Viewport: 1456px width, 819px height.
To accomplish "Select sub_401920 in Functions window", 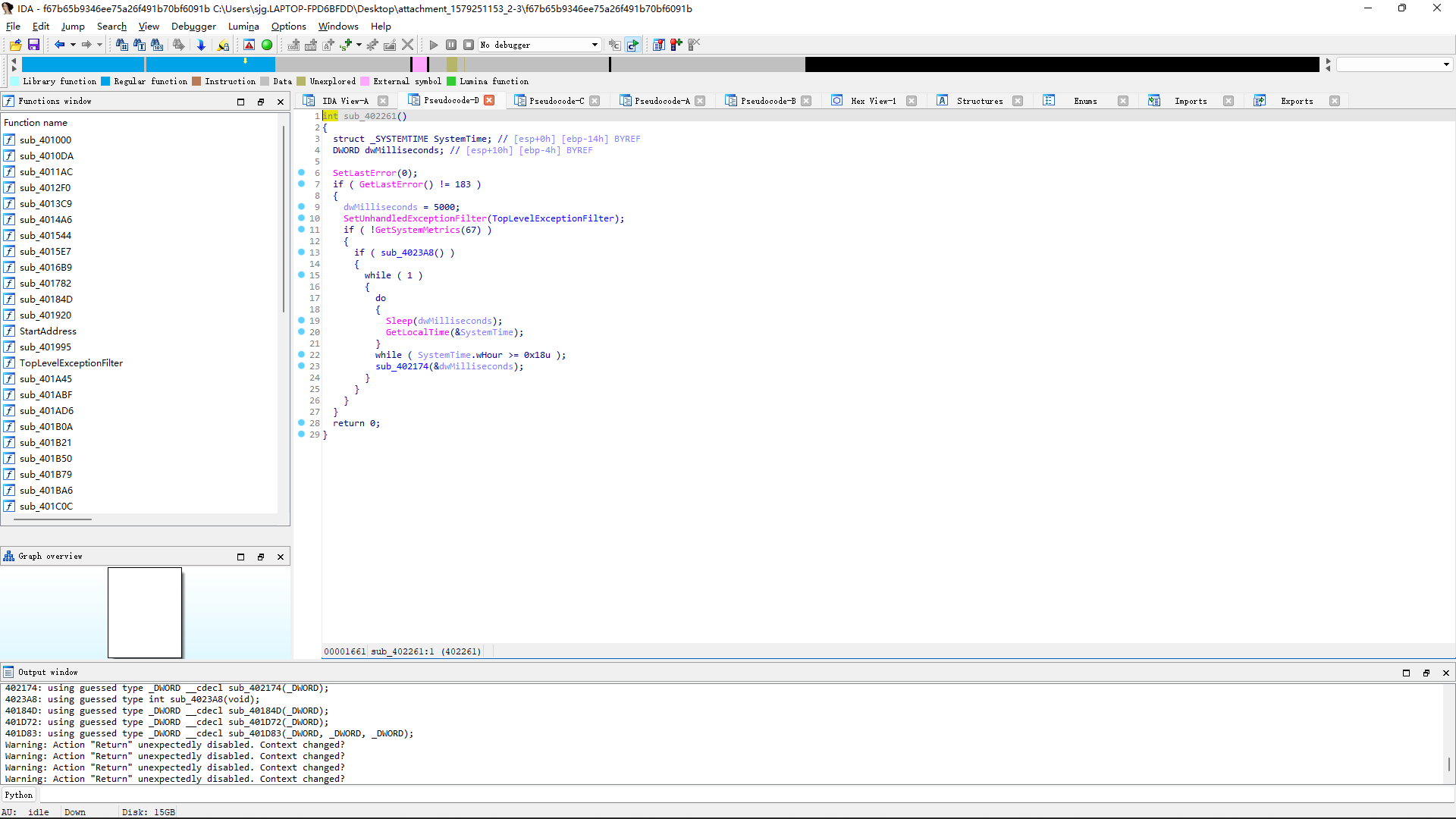I will click(x=45, y=315).
